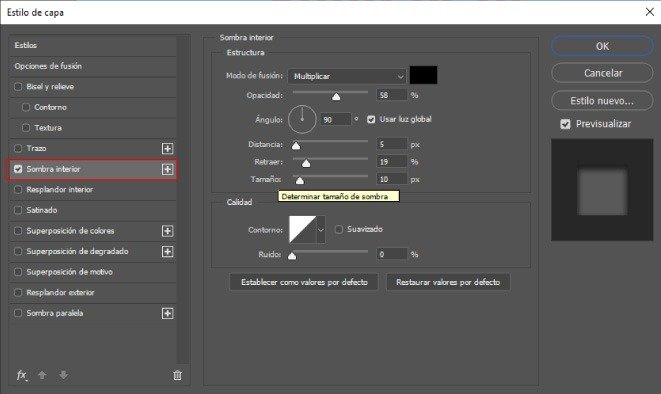Open Modo de fusión Multiplicar dropdown

point(347,76)
